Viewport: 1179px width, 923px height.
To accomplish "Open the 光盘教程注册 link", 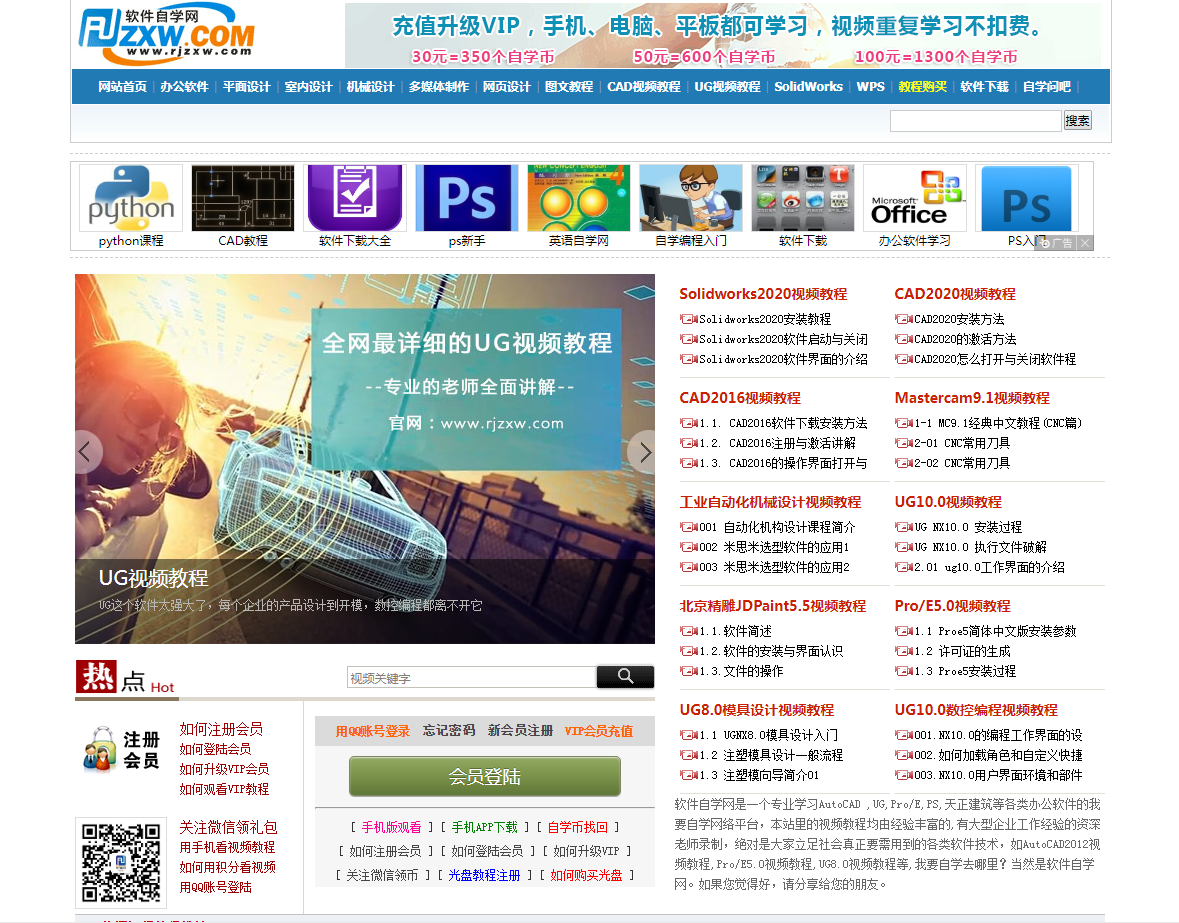I will 484,875.
